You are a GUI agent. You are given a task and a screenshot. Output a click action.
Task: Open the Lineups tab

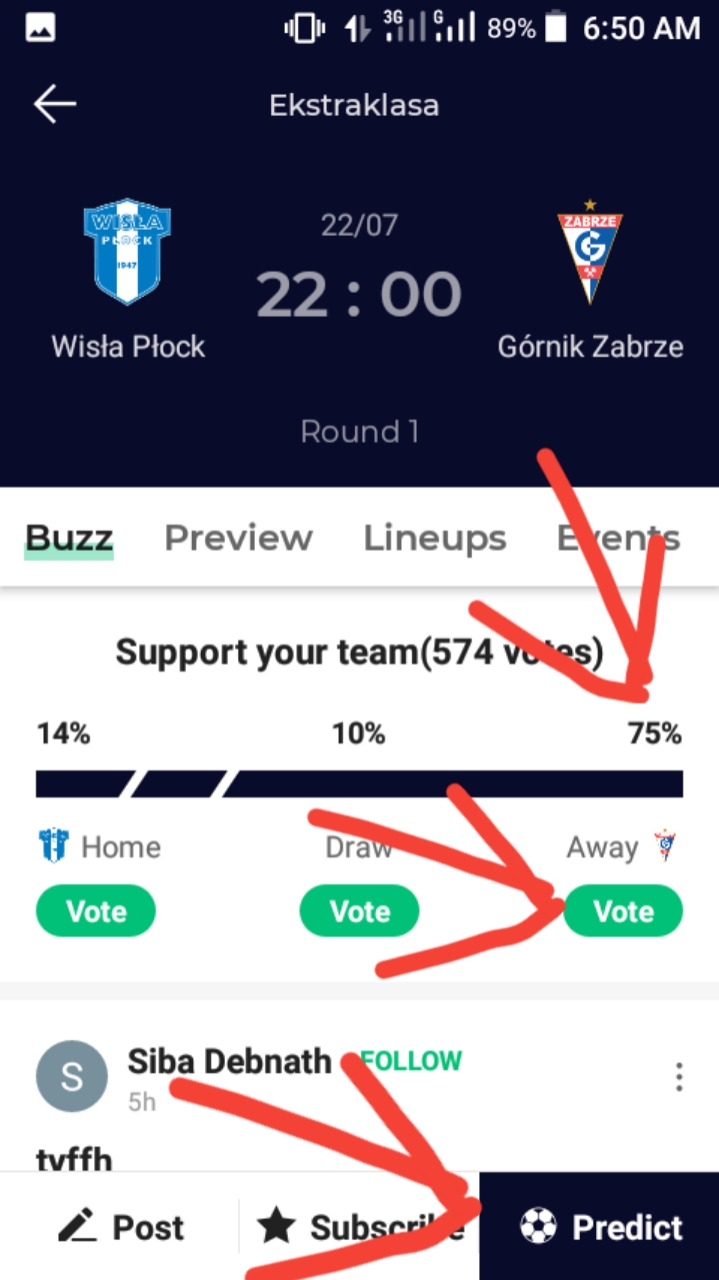coord(434,538)
